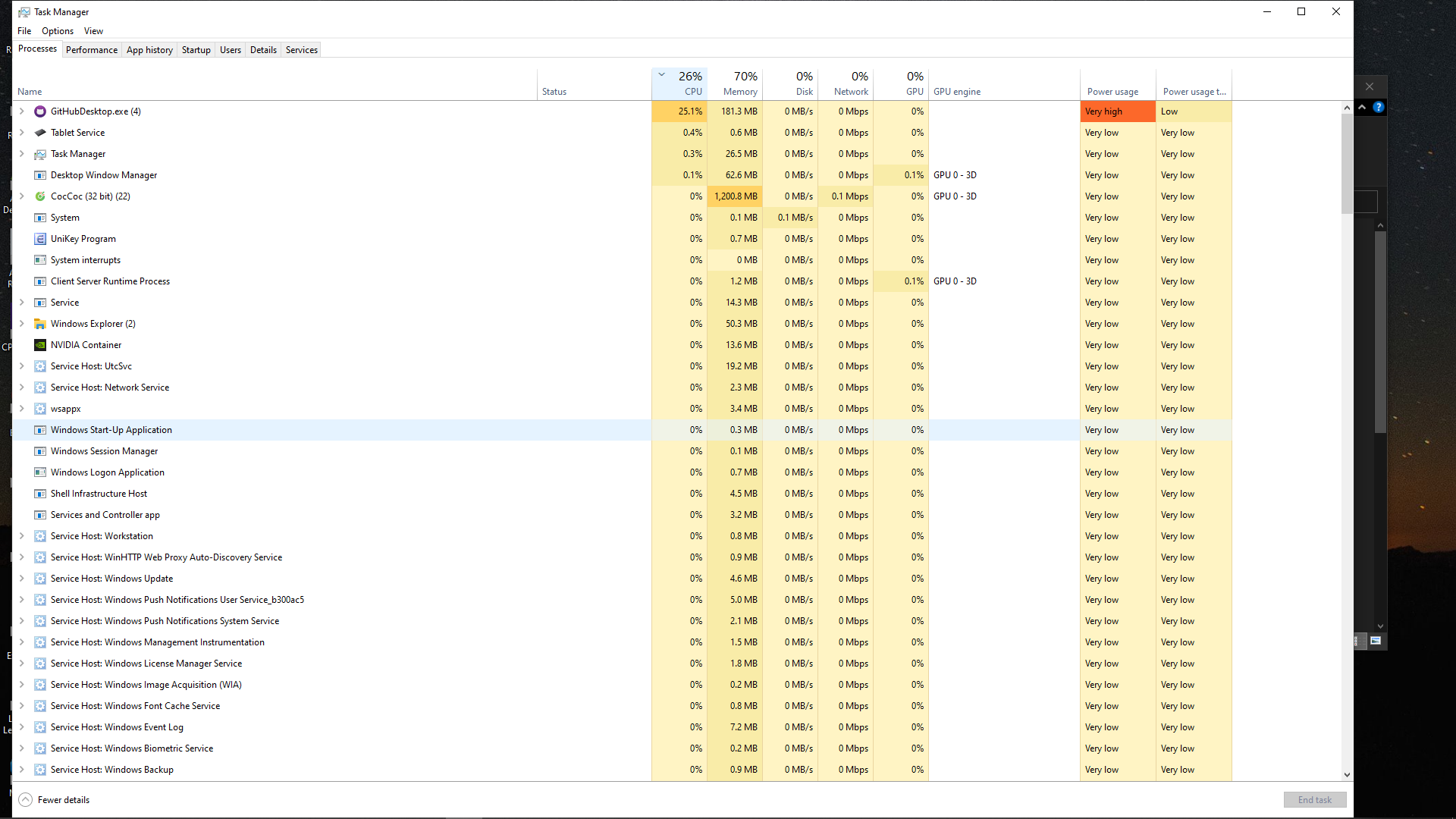Click the scroll up arrow of process list

(1347, 108)
